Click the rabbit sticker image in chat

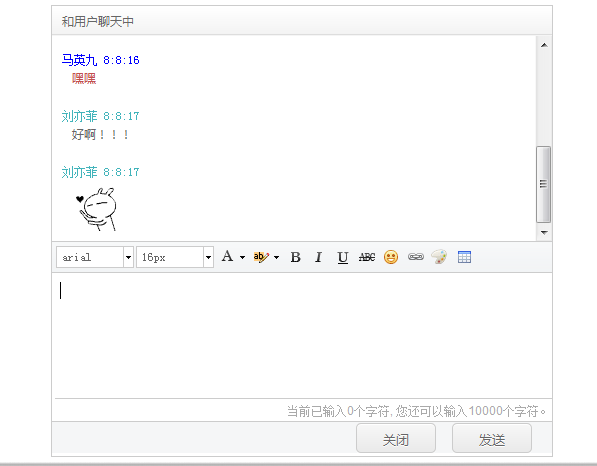tap(97, 209)
